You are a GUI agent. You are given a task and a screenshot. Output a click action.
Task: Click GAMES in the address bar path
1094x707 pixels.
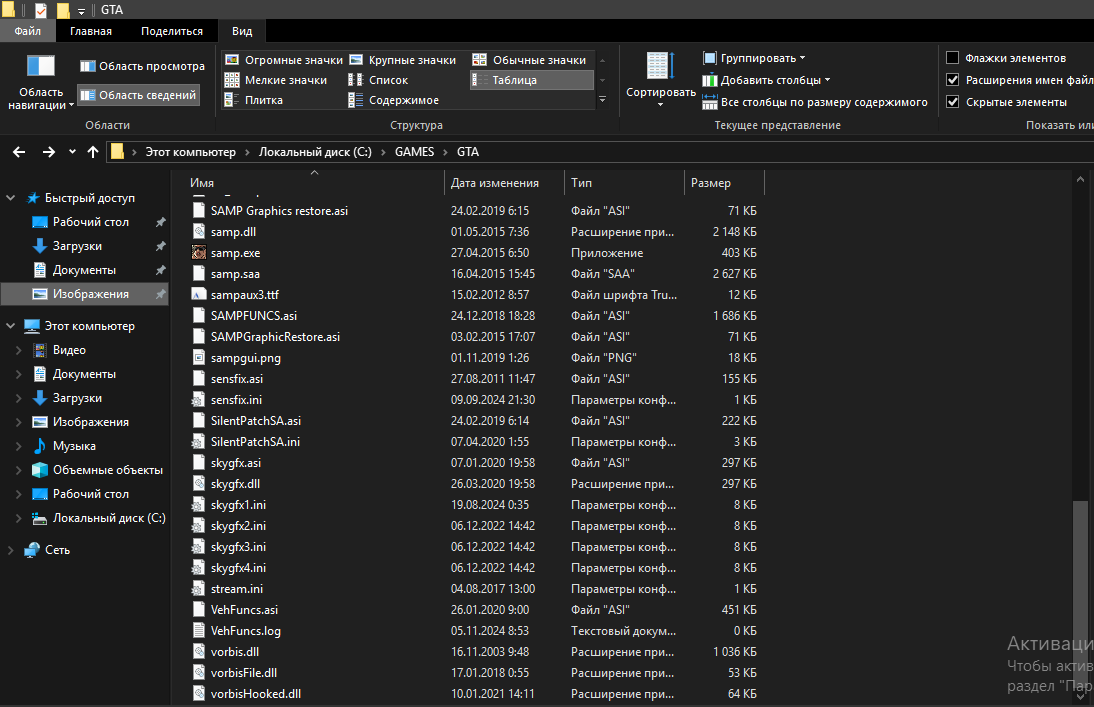(x=414, y=152)
